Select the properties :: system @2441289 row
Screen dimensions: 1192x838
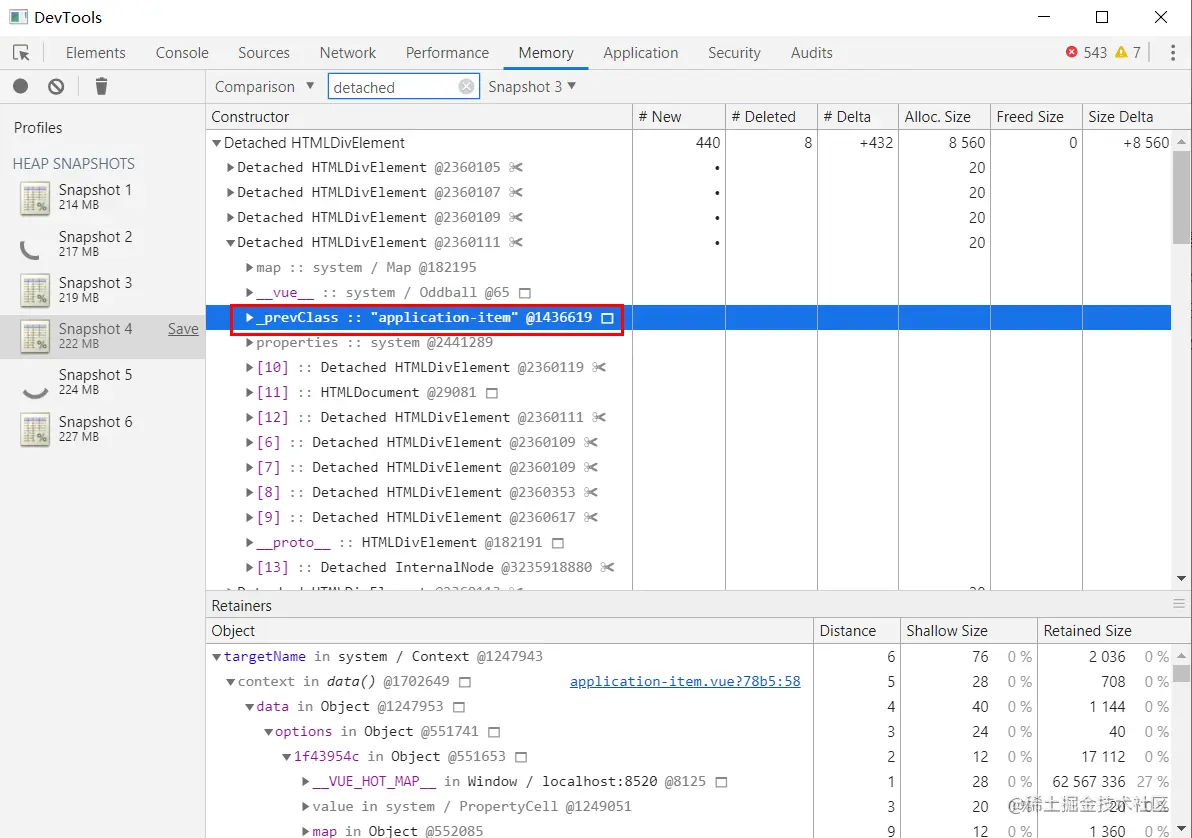688,342
